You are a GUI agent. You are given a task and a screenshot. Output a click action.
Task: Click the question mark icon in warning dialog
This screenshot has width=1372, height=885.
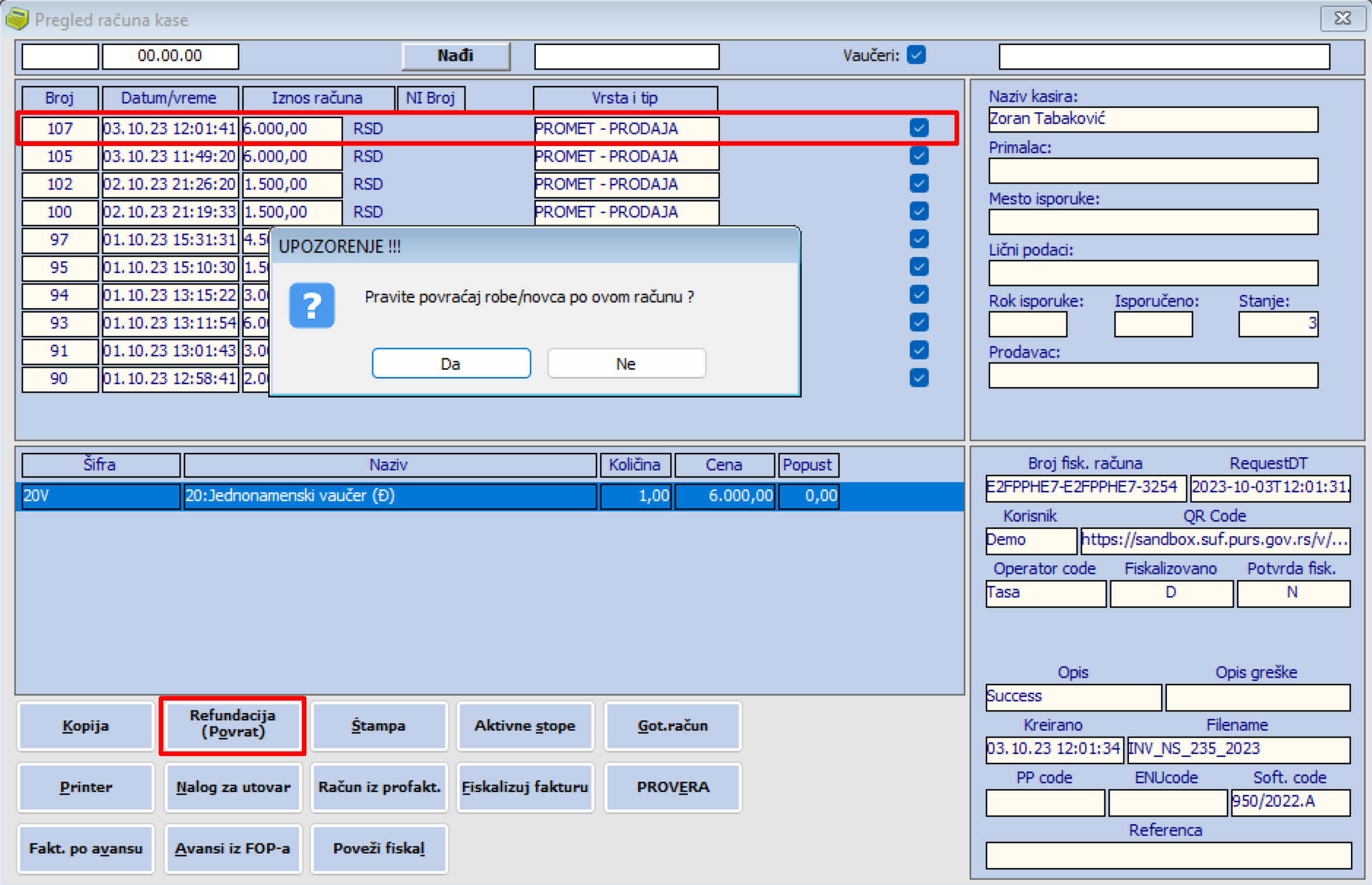click(311, 305)
